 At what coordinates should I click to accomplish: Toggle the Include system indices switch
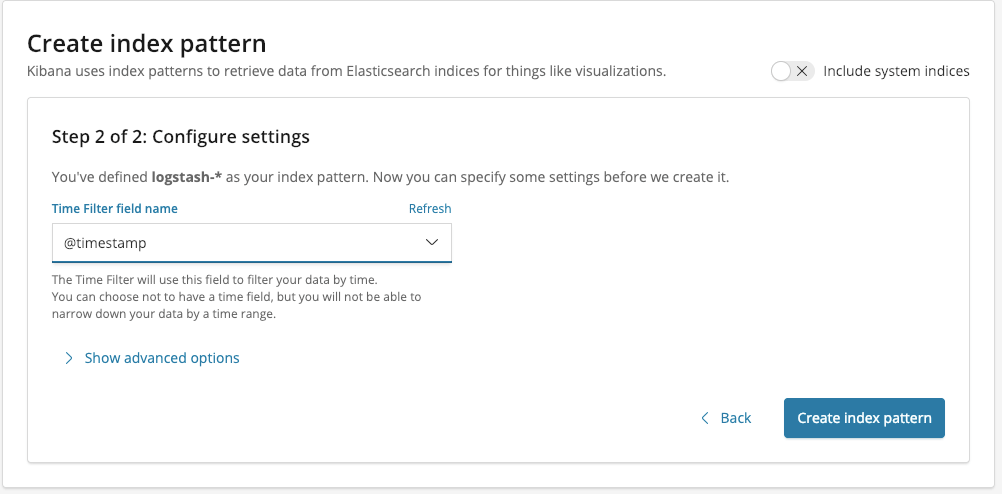(792, 71)
